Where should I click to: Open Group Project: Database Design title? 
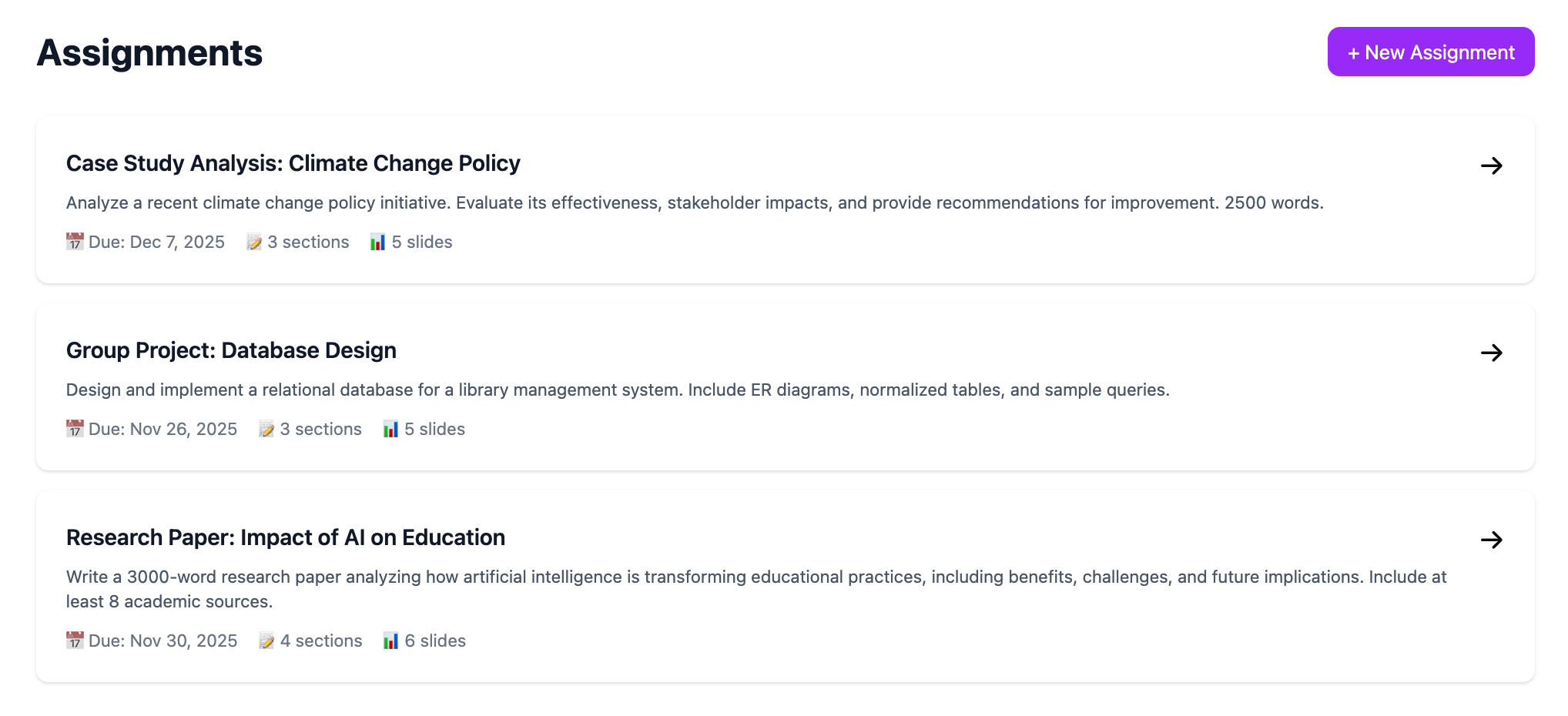(231, 350)
